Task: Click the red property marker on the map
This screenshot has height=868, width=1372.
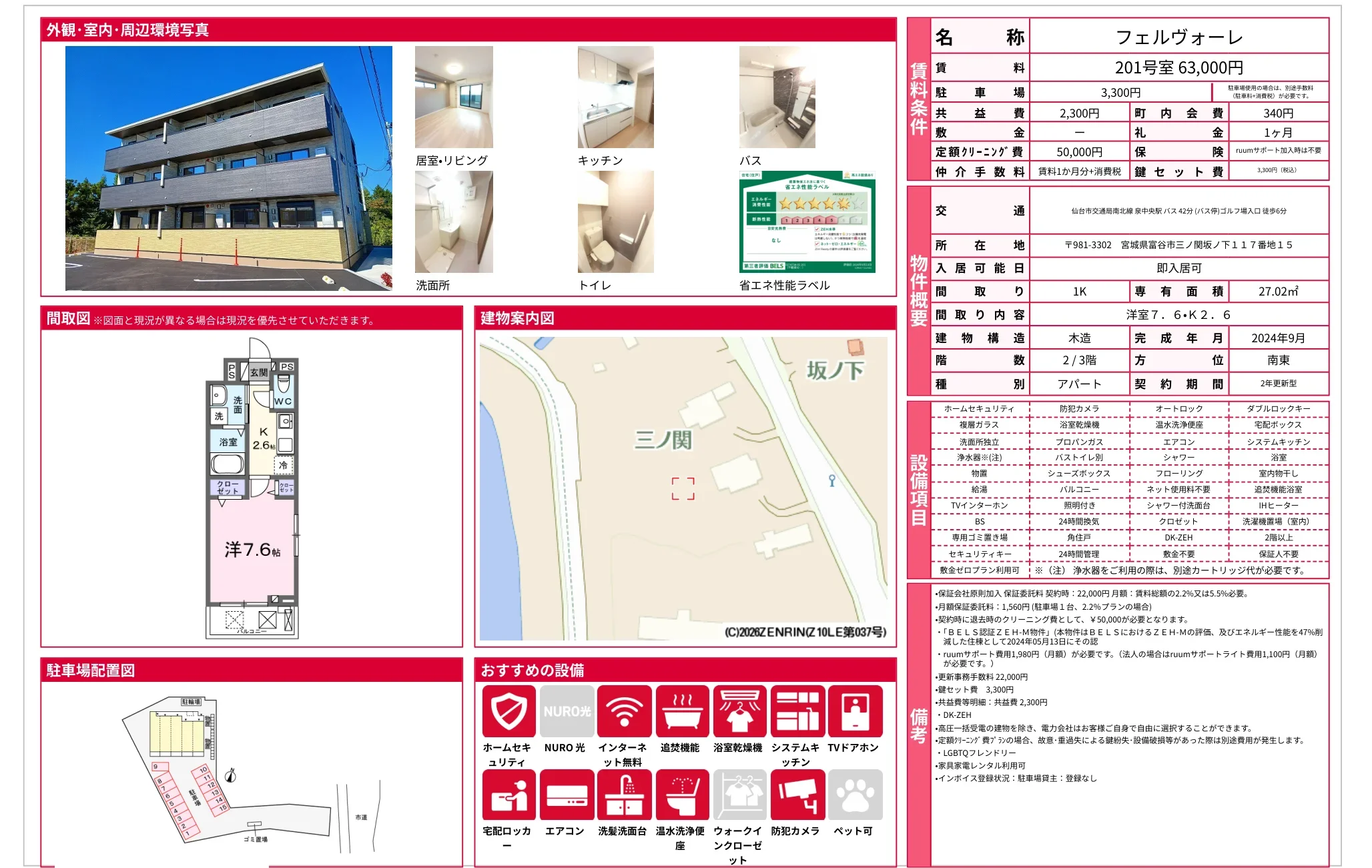Action: click(683, 488)
